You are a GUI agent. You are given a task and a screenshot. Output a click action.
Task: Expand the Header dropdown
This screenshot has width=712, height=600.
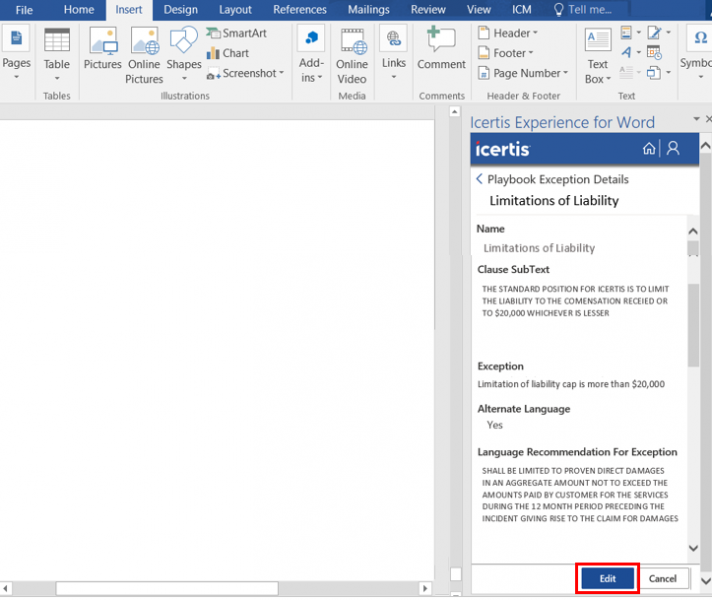tap(508, 33)
